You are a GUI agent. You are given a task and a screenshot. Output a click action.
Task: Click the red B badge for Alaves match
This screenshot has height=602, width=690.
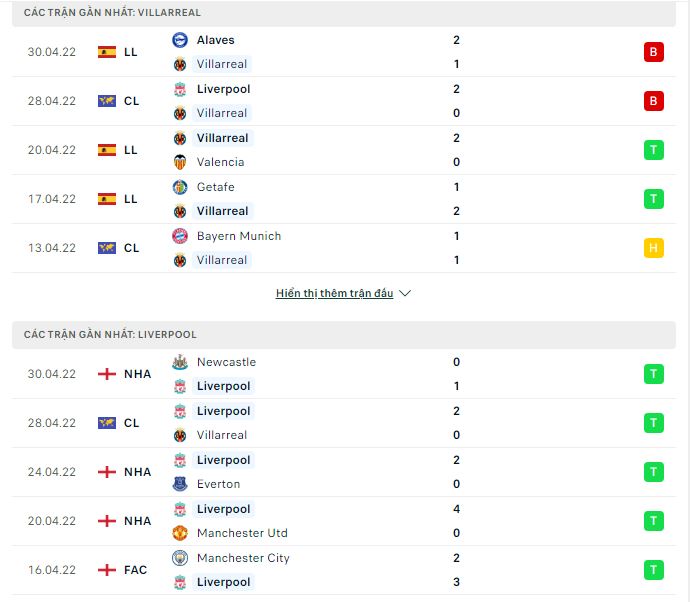(654, 52)
